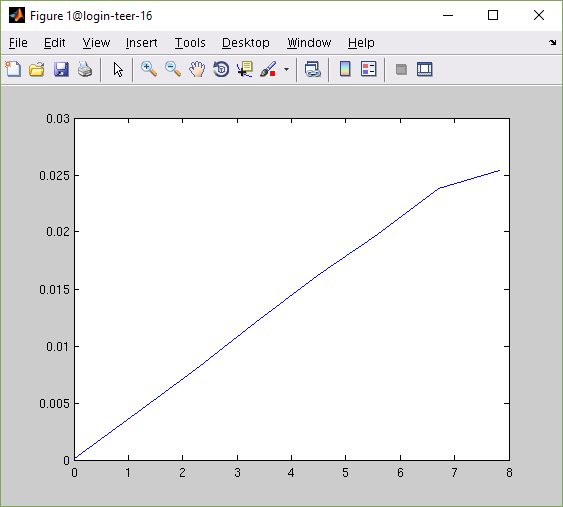Open a file with the folder icon
This screenshot has height=507, width=563.
(x=37, y=69)
